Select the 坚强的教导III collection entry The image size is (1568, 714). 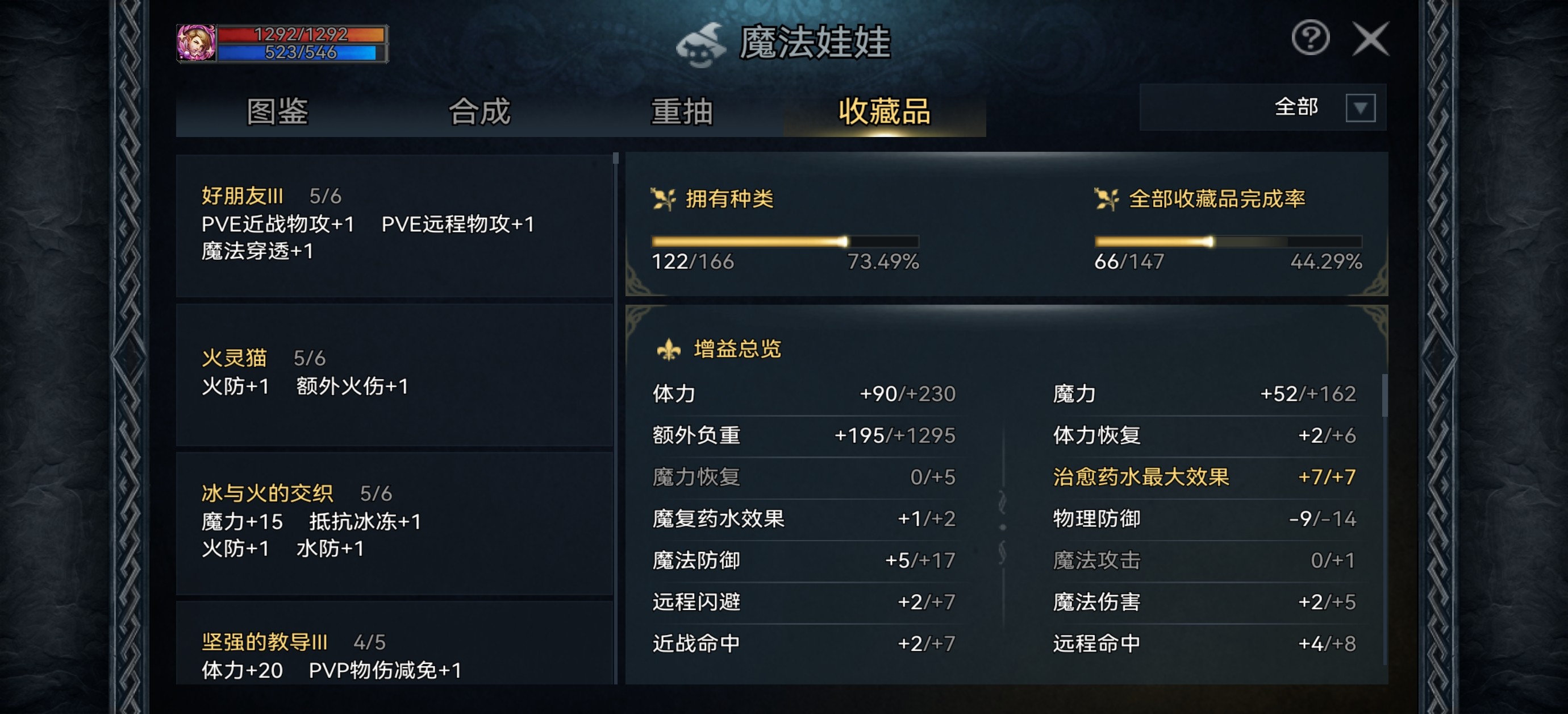point(394,655)
